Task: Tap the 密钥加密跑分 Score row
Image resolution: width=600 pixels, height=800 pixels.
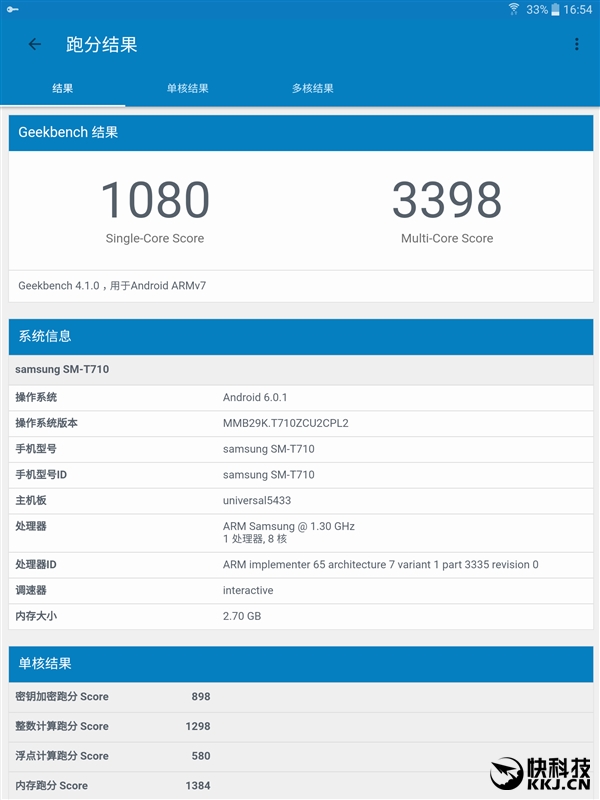Action: click(301, 697)
